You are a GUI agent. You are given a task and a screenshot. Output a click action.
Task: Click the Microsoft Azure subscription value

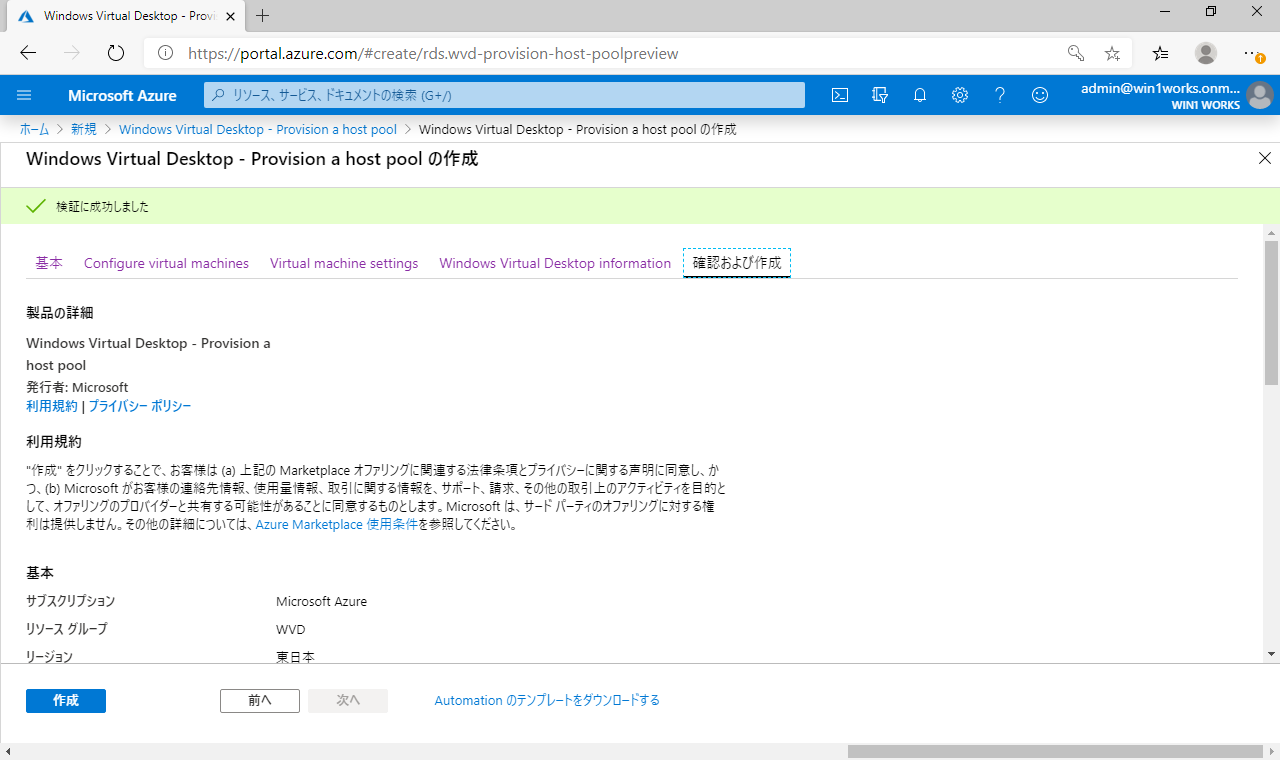coord(321,601)
